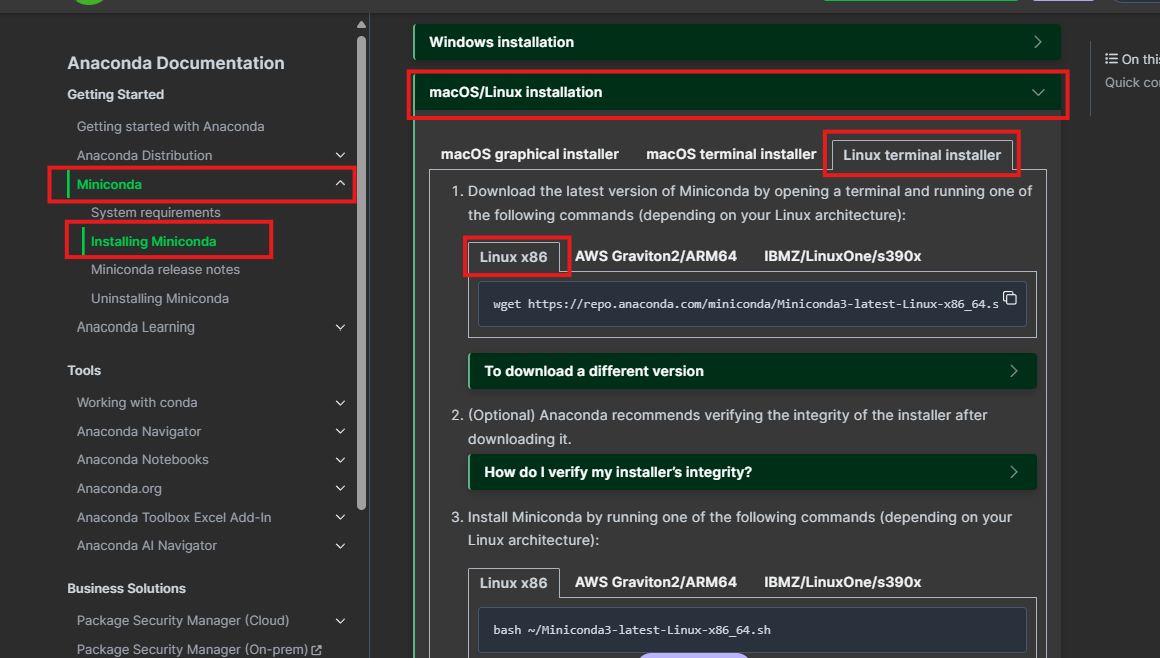Expand To download a different version

click(752, 371)
